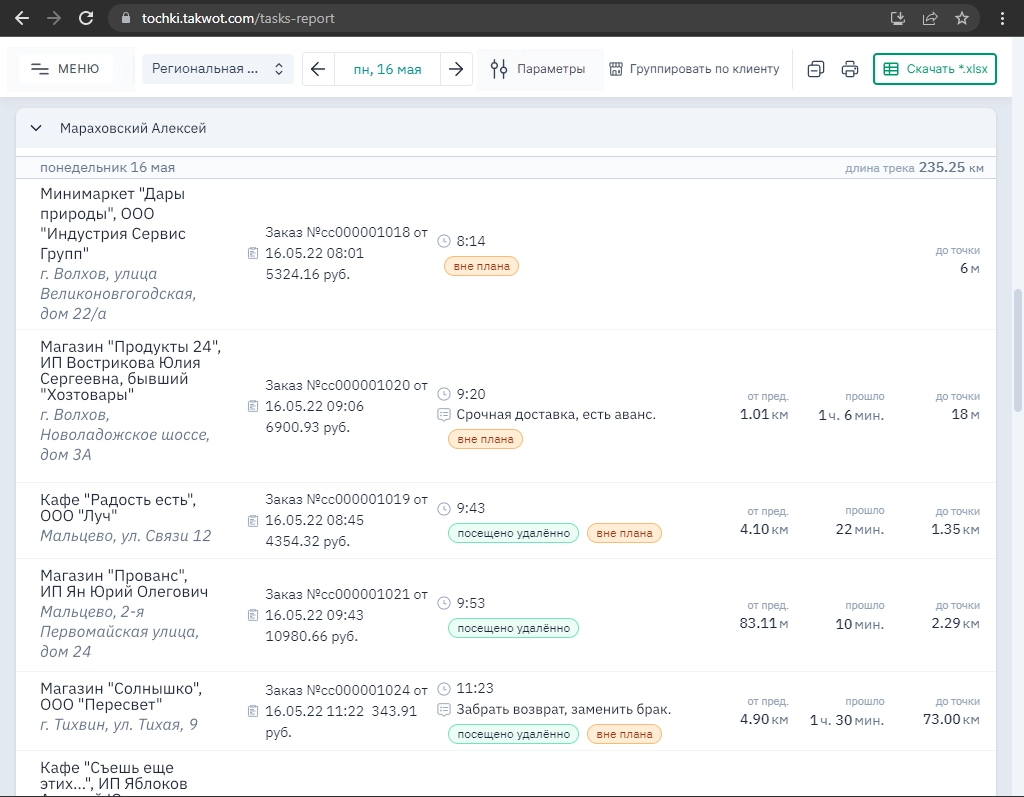Open the Параметры settings
Screen dimensions: 1024x797
tap(538, 69)
